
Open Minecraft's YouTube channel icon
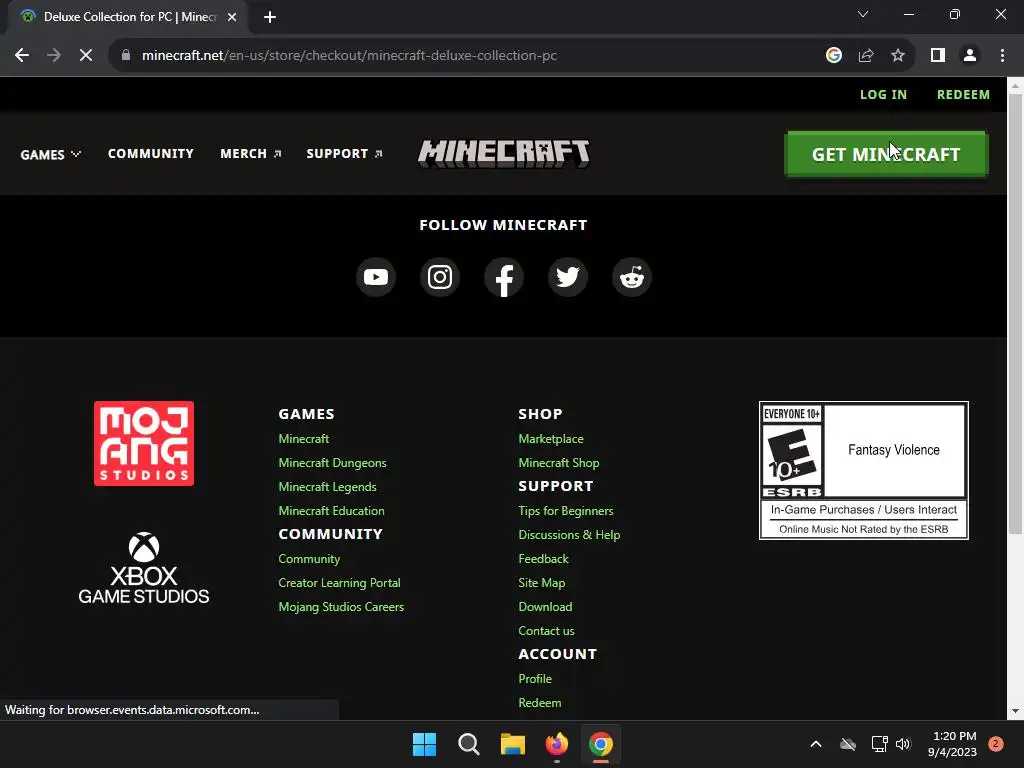tap(376, 277)
